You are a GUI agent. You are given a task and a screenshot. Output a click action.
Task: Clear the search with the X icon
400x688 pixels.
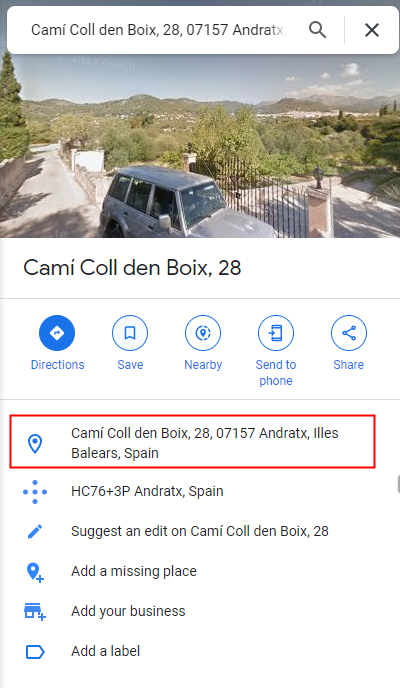pyautogui.click(x=372, y=30)
